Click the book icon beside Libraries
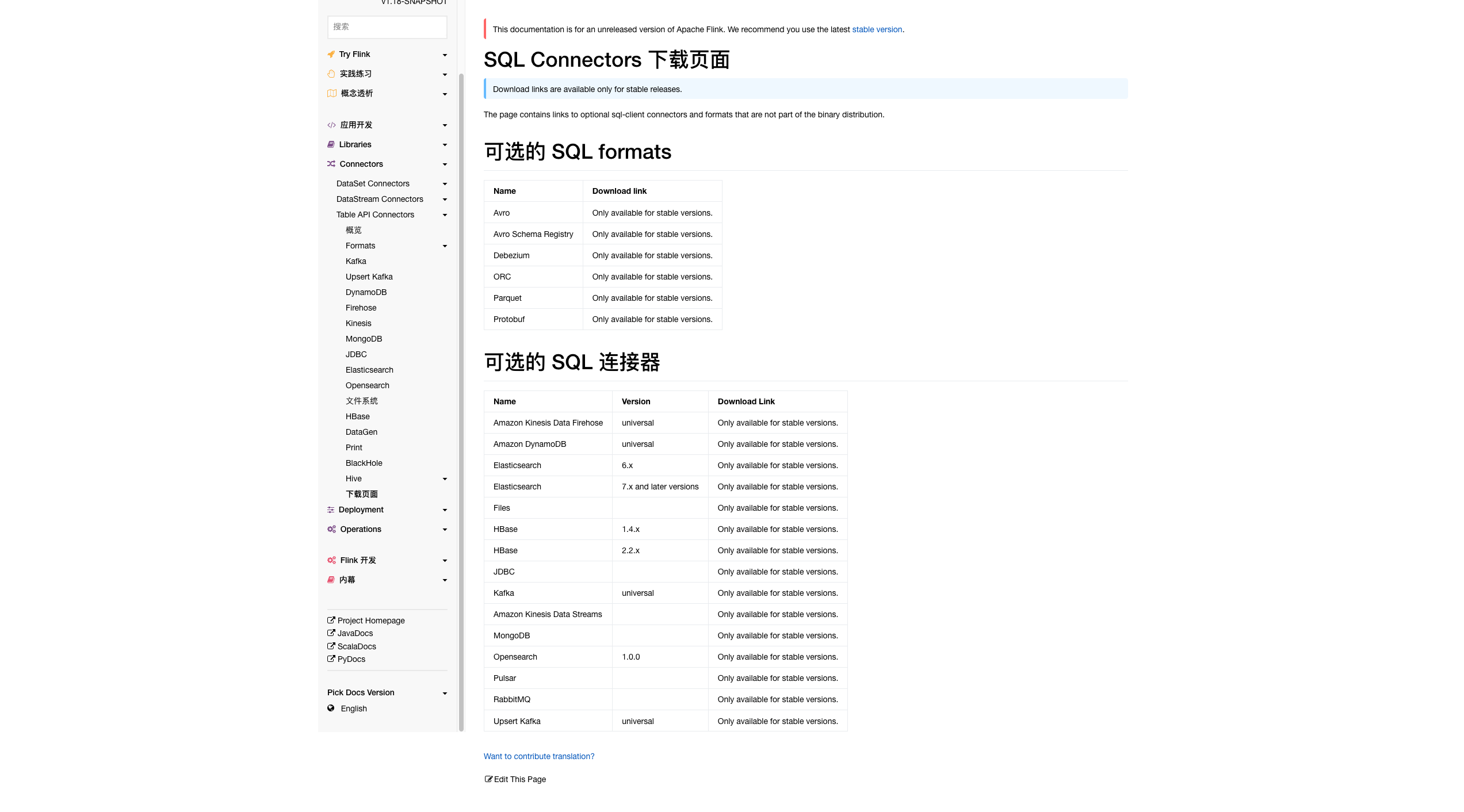Screen dimensions: 1464x812 (331, 144)
